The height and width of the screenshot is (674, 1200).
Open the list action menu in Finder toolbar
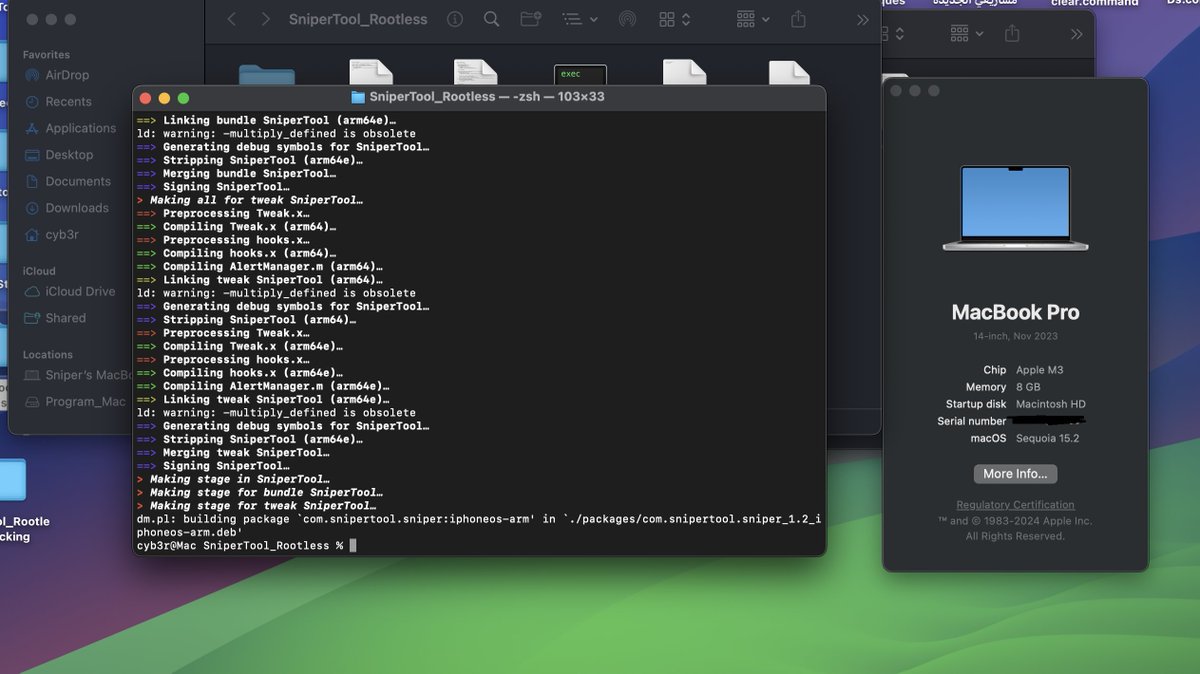click(578, 19)
